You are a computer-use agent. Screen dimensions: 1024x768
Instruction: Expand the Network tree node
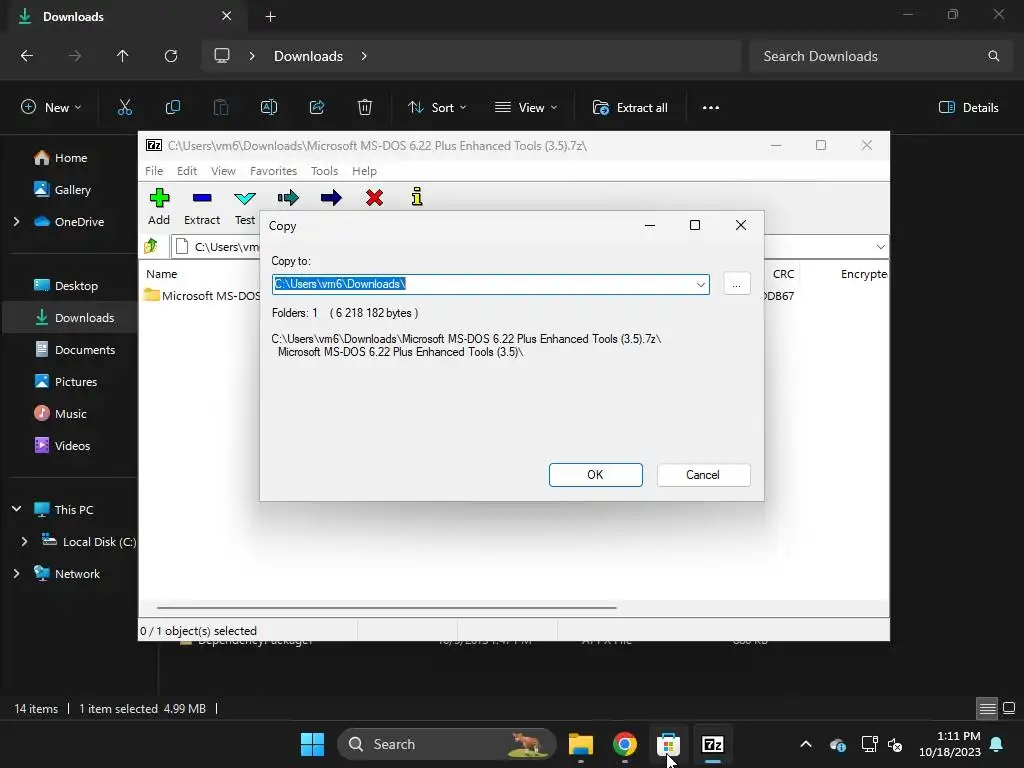coord(16,573)
